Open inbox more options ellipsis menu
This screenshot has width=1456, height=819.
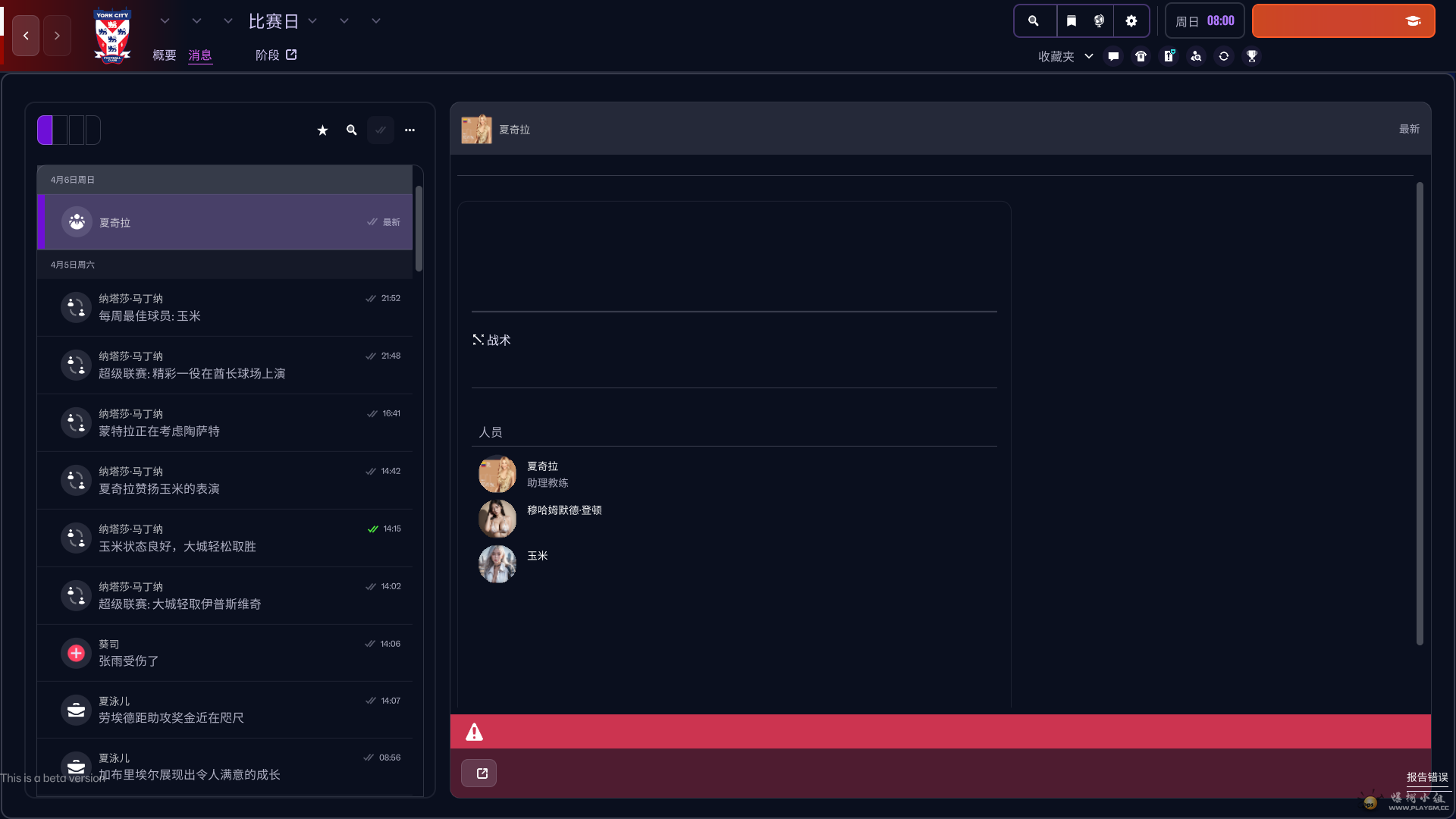[409, 130]
